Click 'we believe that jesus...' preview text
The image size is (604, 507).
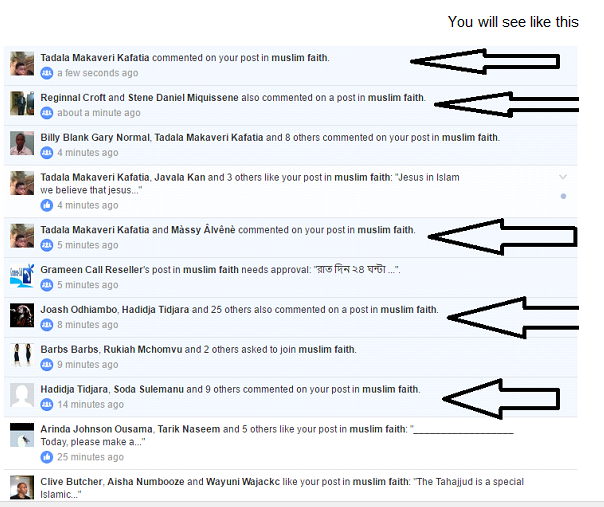pos(91,190)
